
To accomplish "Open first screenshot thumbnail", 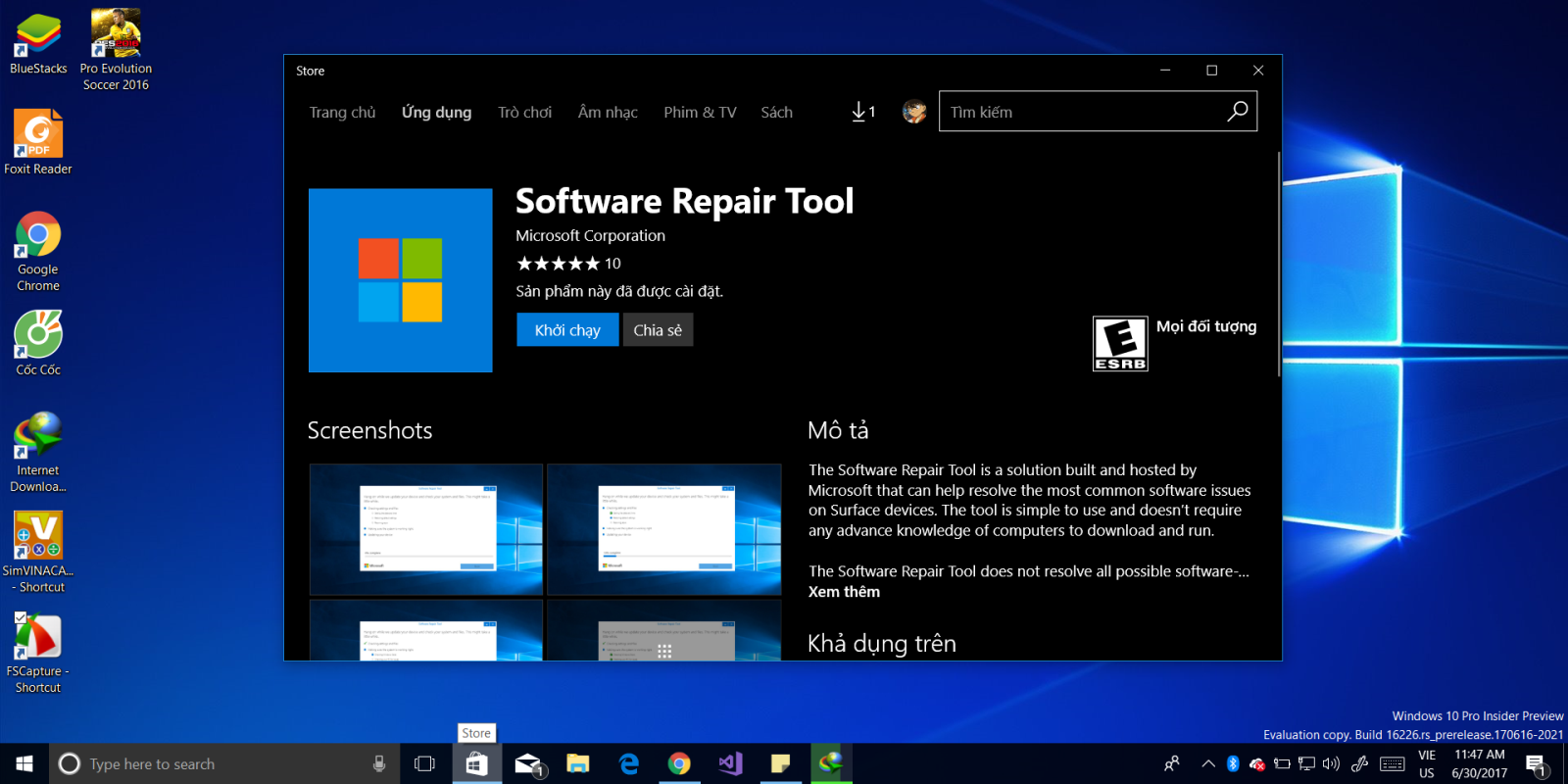I will coord(425,529).
